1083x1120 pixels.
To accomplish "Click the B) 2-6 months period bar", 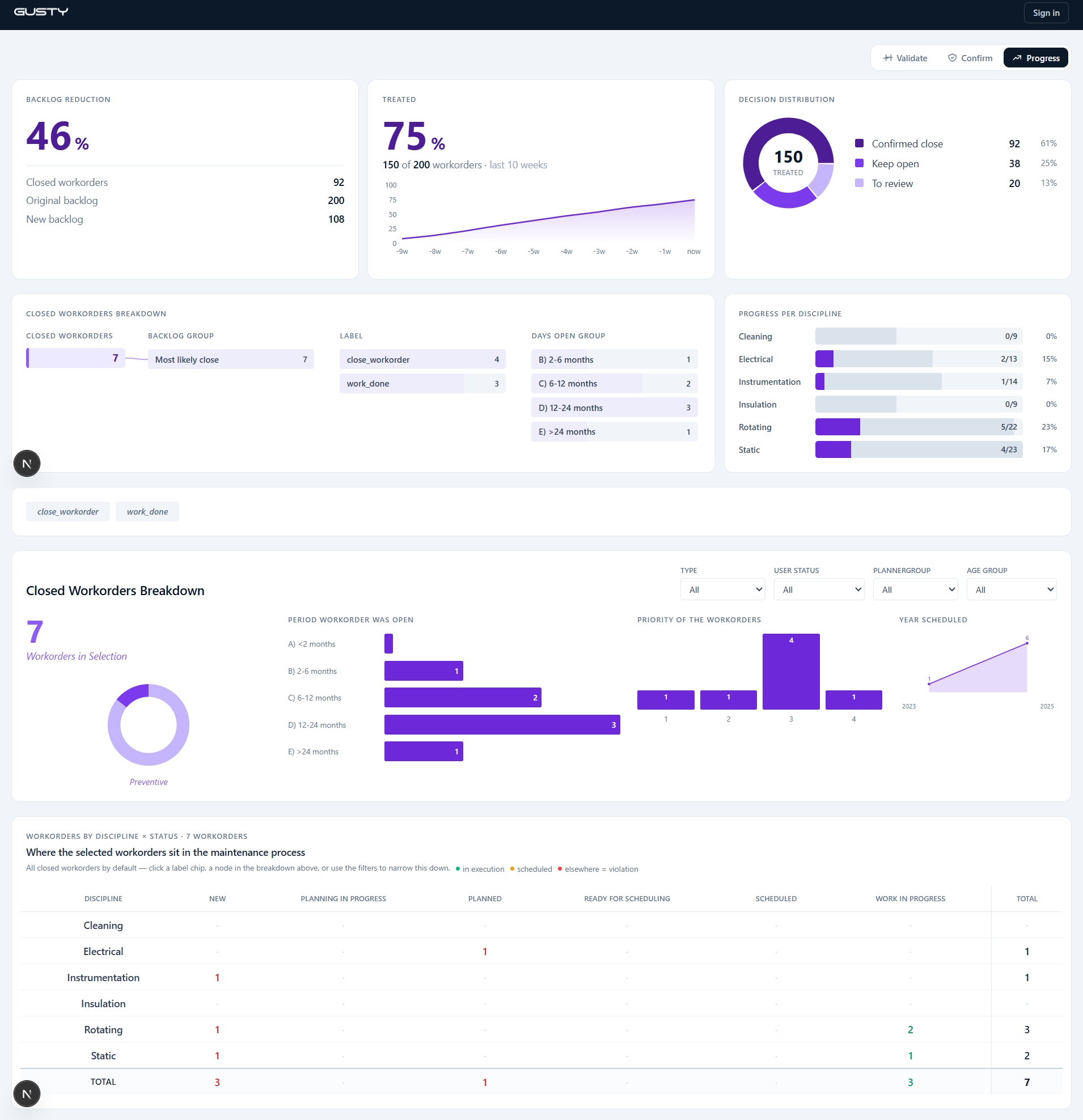I will (424, 671).
